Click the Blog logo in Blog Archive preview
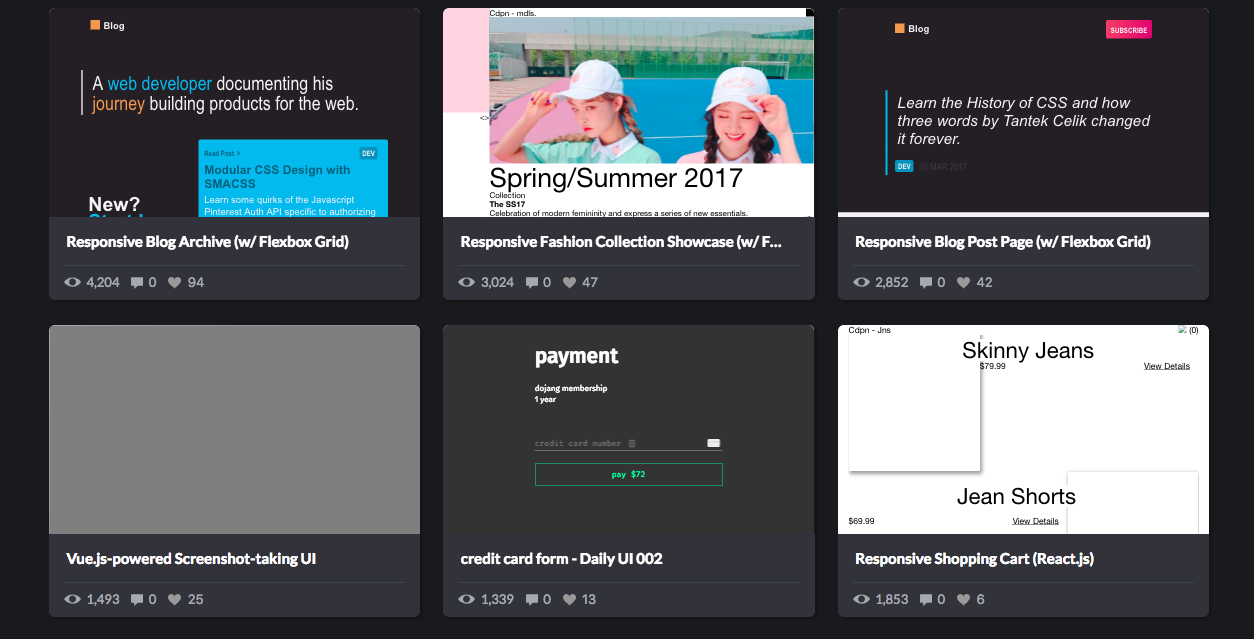1254x639 pixels. (x=107, y=26)
